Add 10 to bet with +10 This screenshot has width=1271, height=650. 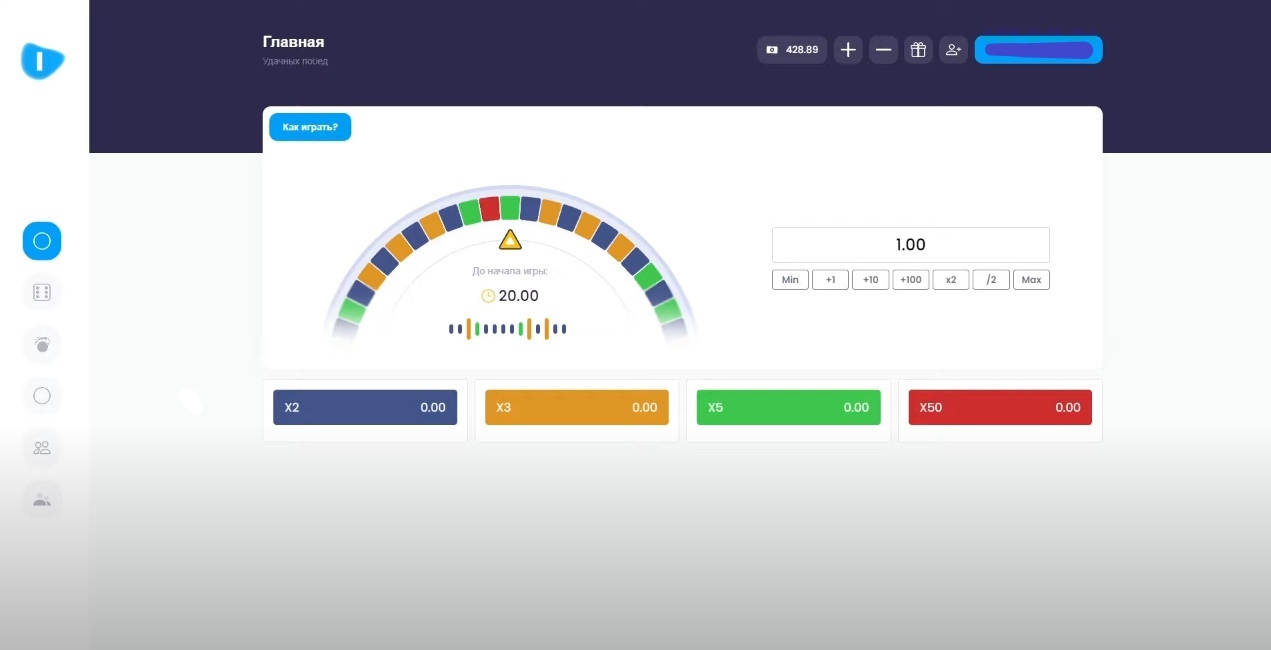pos(870,280)
